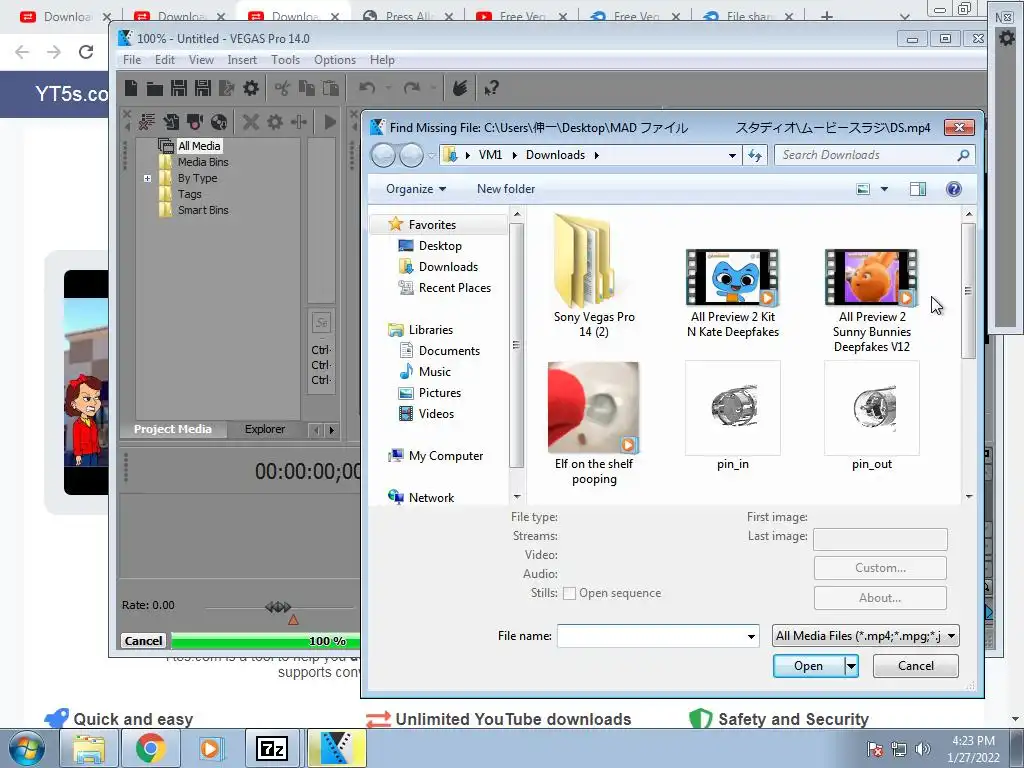The image size is (1024, 768).
Task: Click the Open project folder icon in VEGAS
Action: [155, 88]
